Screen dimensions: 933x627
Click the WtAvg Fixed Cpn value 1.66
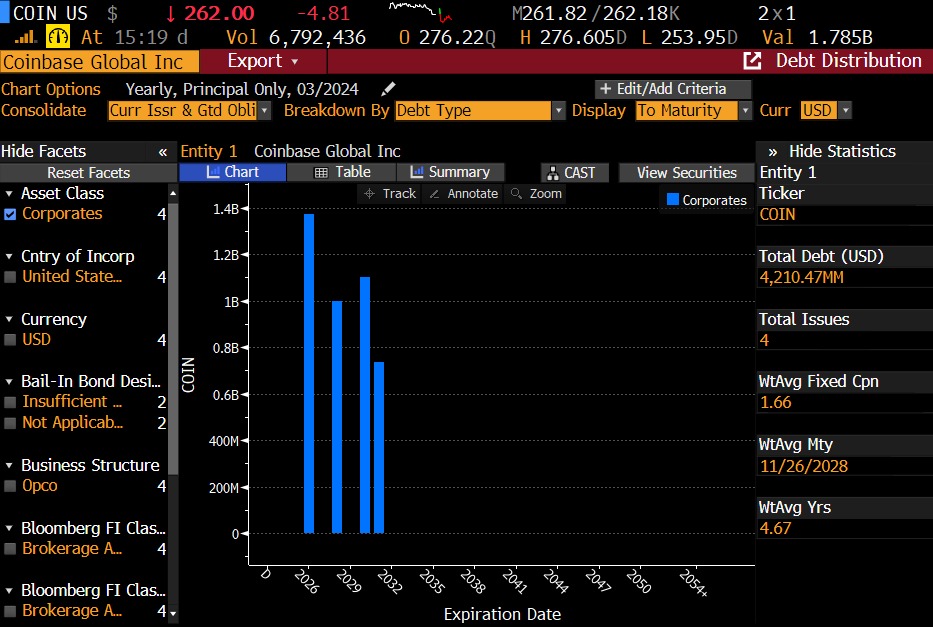coord(776,403)
